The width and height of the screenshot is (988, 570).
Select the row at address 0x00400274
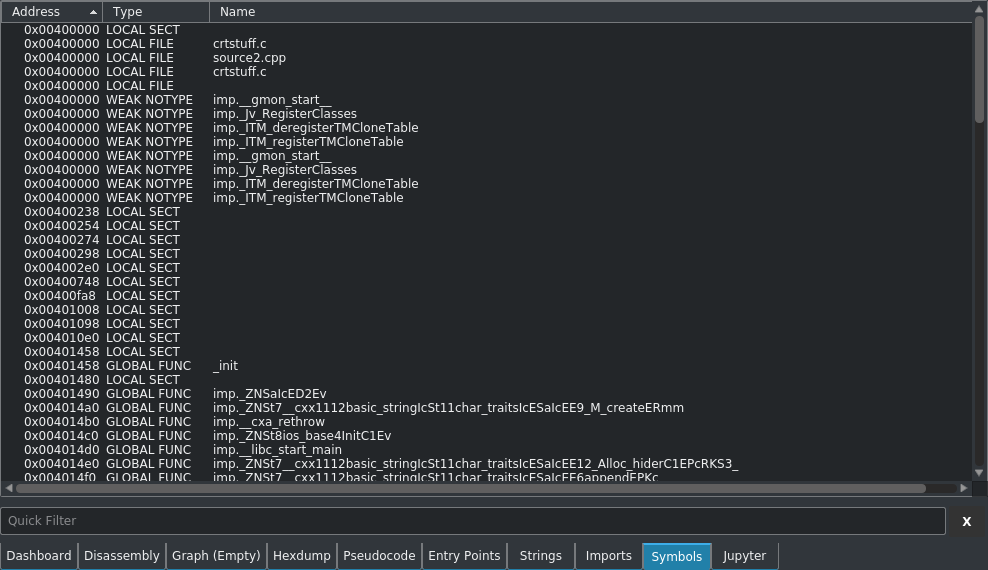[486, 240]
